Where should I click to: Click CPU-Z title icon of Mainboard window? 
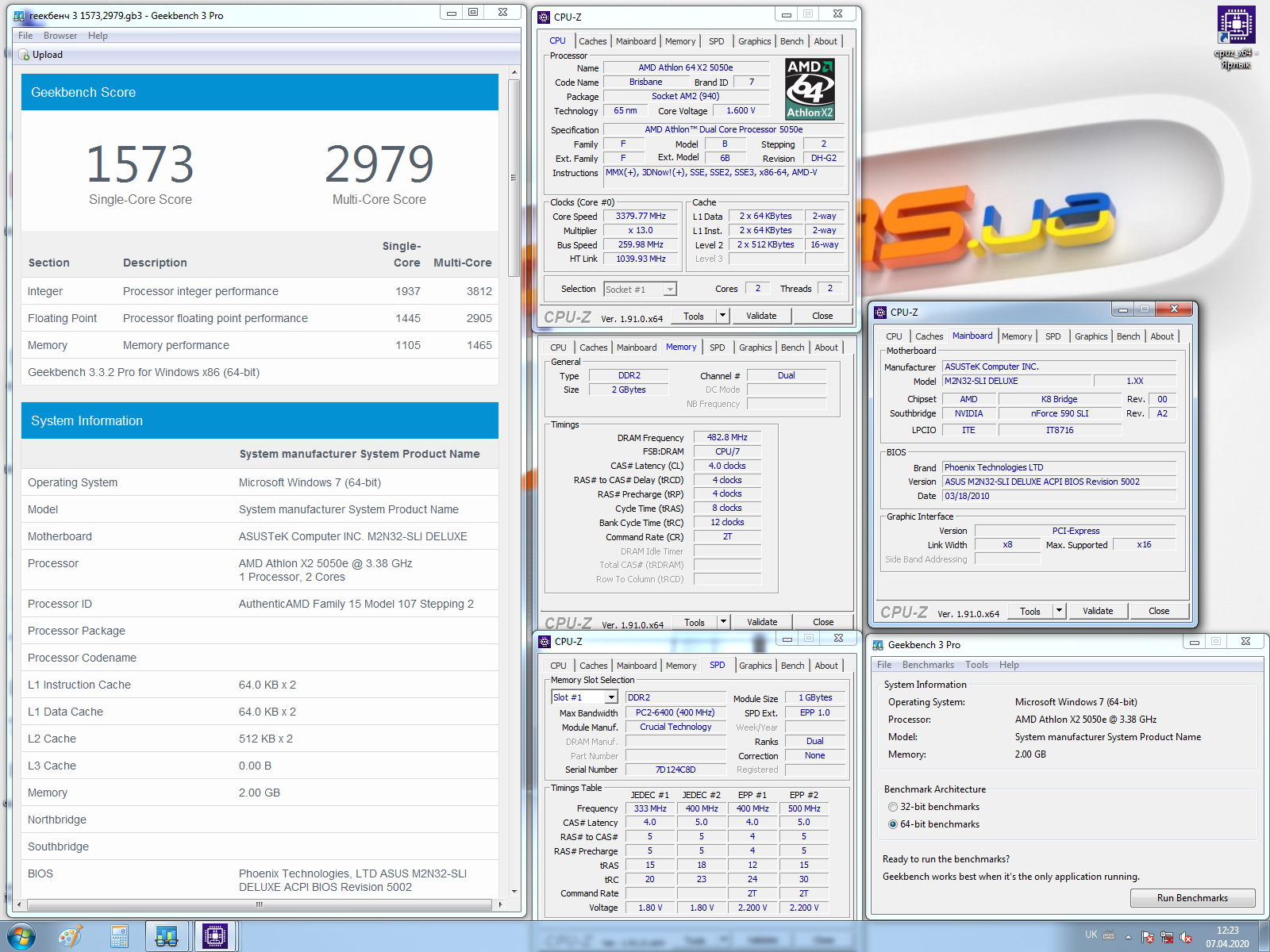[x=880, y=312]
